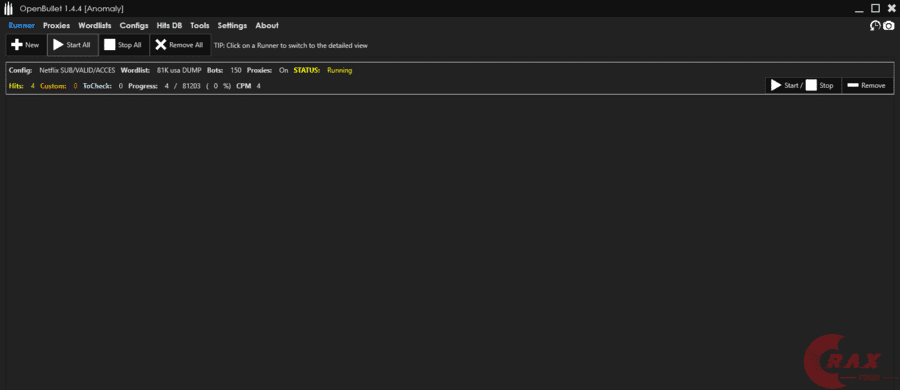Click the Remove All button

[x=180, y=45]
